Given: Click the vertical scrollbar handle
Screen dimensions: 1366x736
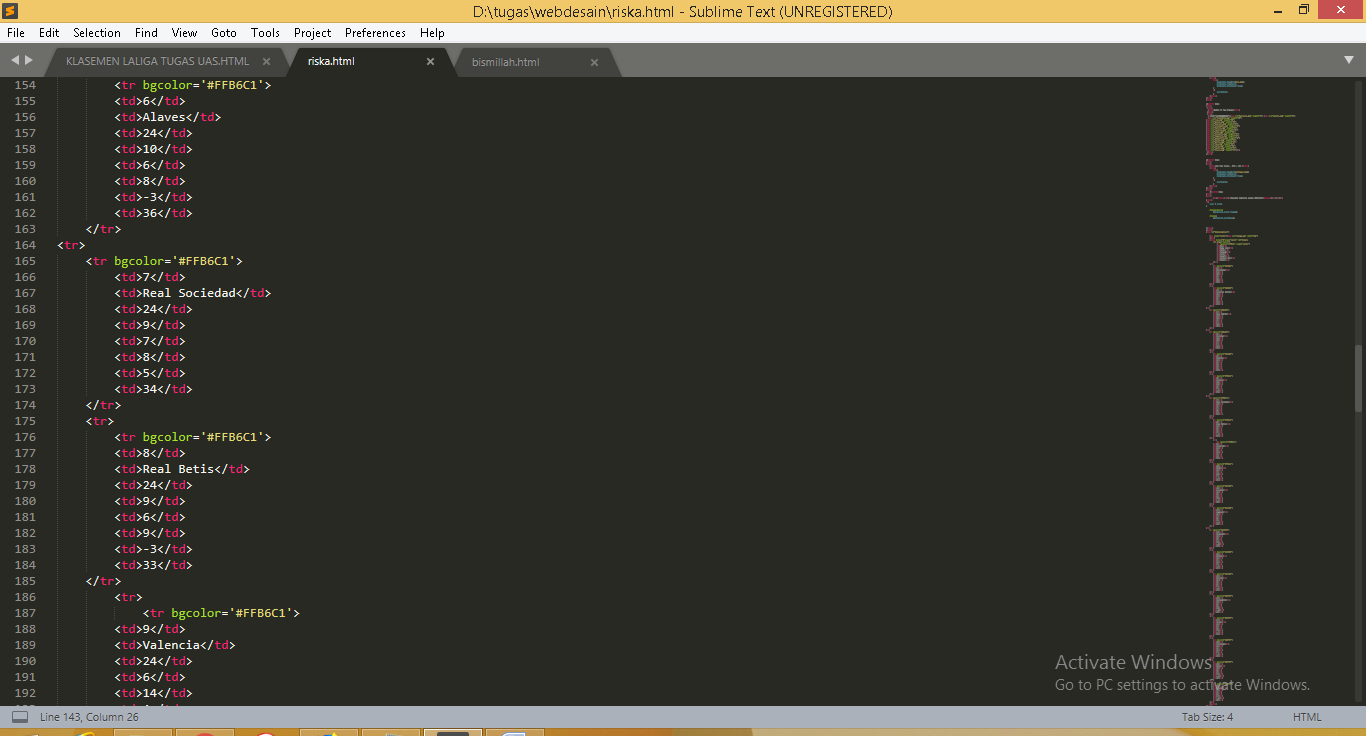Looking at the screenshot, I should [x=1357, y=378].
